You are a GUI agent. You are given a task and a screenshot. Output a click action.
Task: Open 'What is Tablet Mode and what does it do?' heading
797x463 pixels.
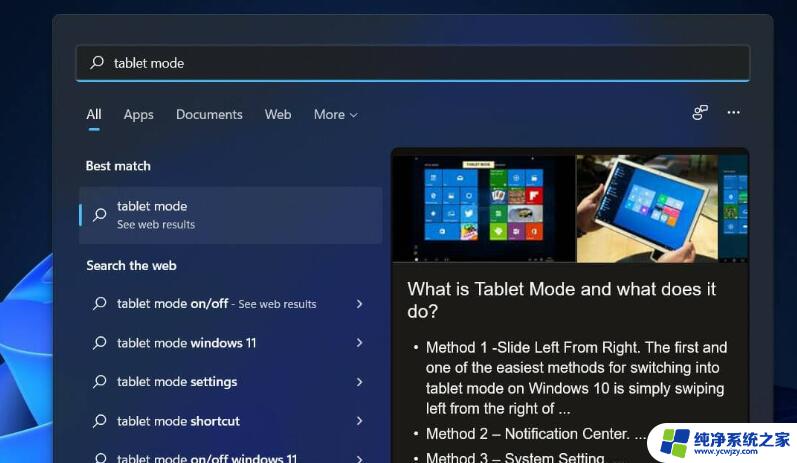coord(562,300)
